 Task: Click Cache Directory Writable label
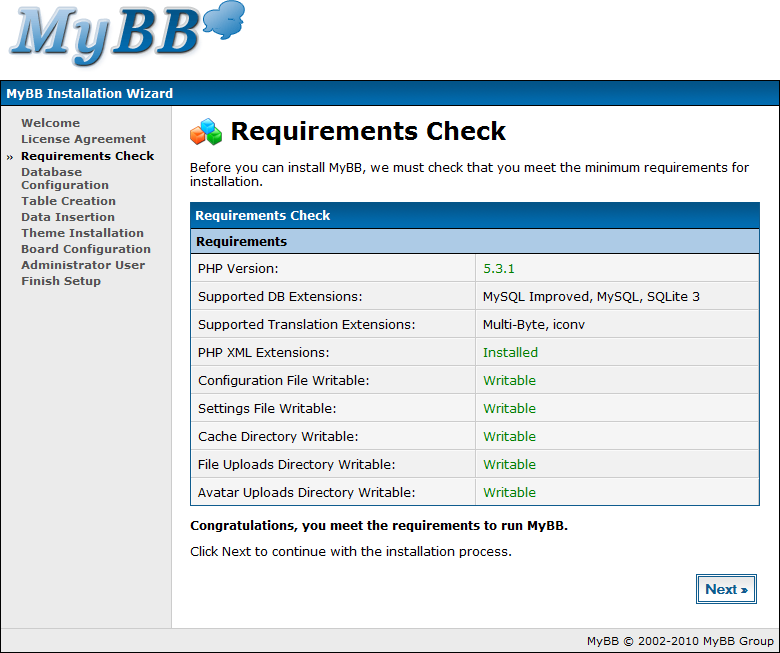(x=278, y=436)
